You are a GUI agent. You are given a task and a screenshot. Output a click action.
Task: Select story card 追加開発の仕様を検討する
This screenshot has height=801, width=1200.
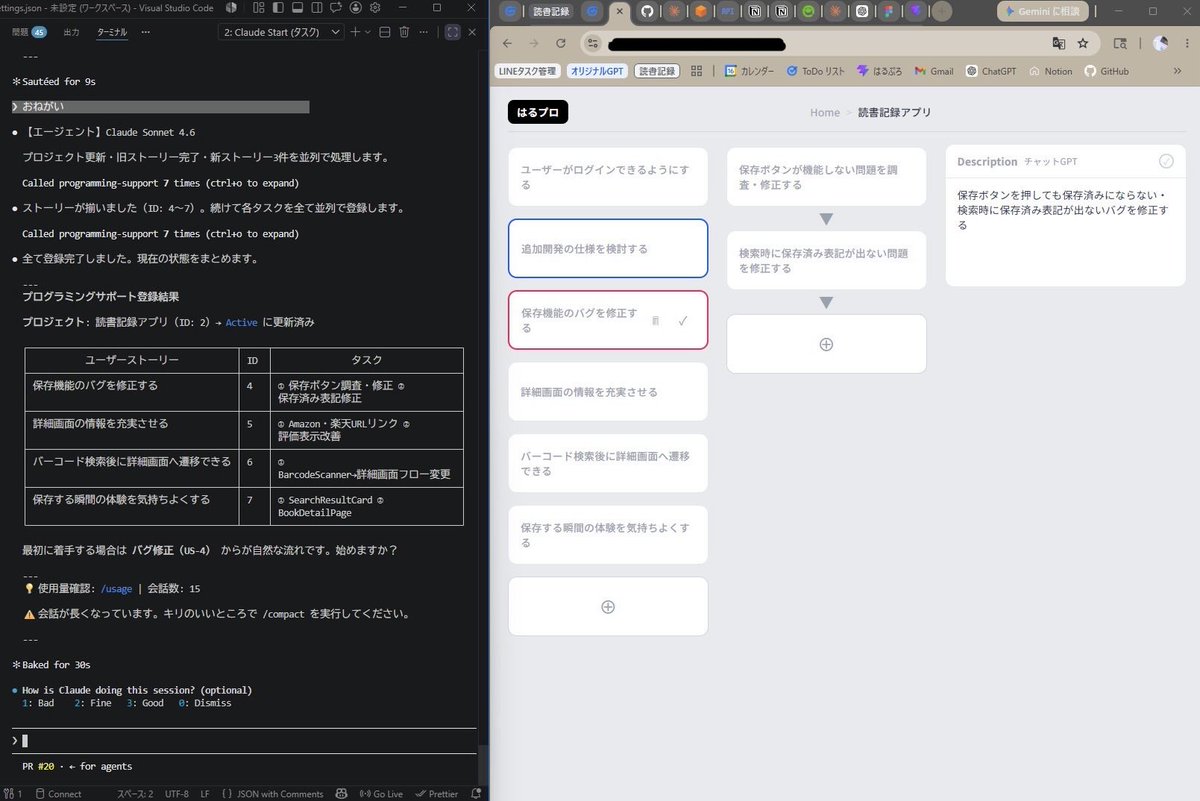(x=608, y=248)
